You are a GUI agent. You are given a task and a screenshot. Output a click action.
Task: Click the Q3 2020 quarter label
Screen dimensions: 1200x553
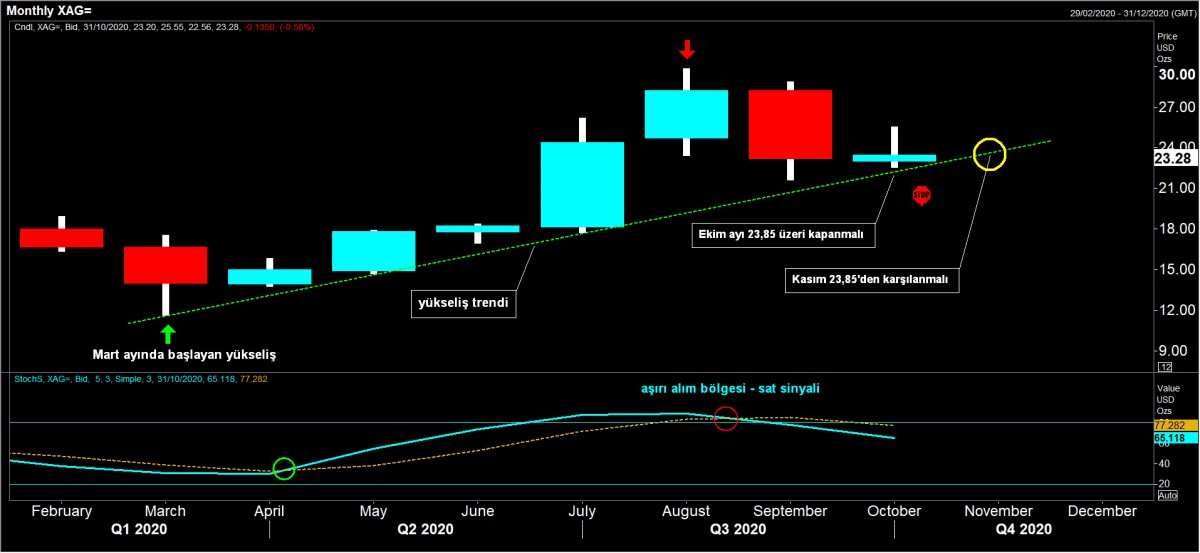coord(739,529)
